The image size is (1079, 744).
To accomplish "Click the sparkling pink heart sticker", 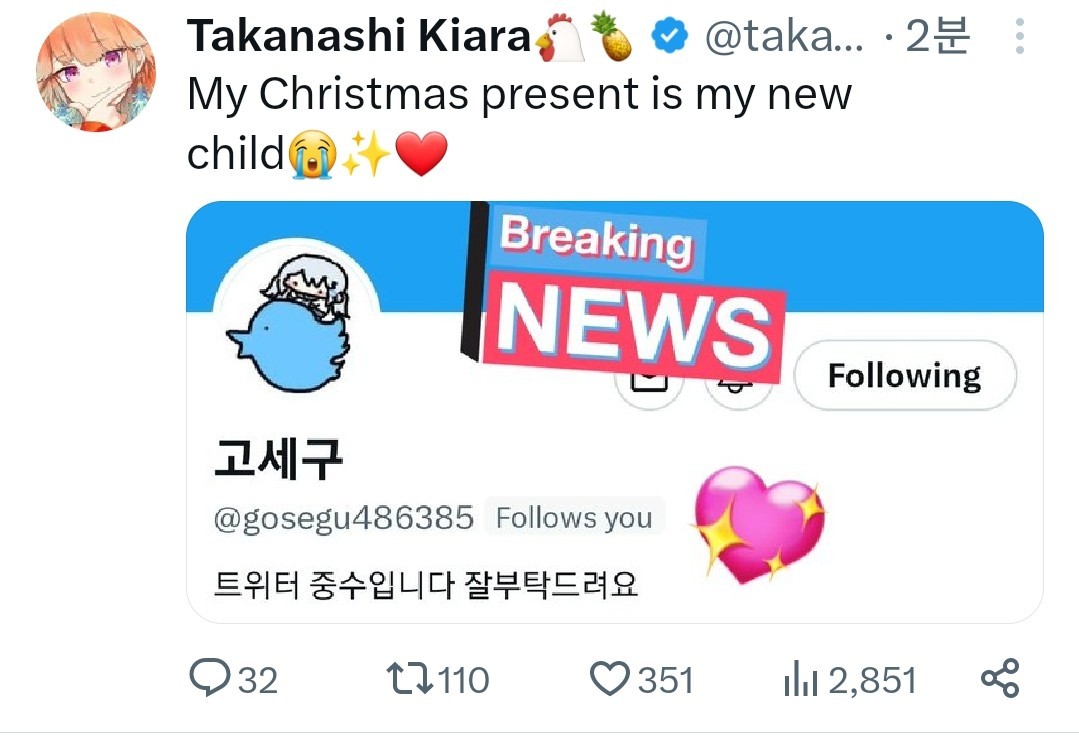I will coord(759,524).
